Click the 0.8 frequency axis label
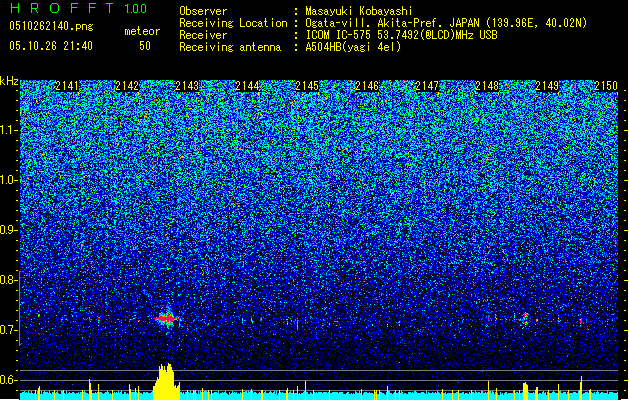 pos(7,280)
